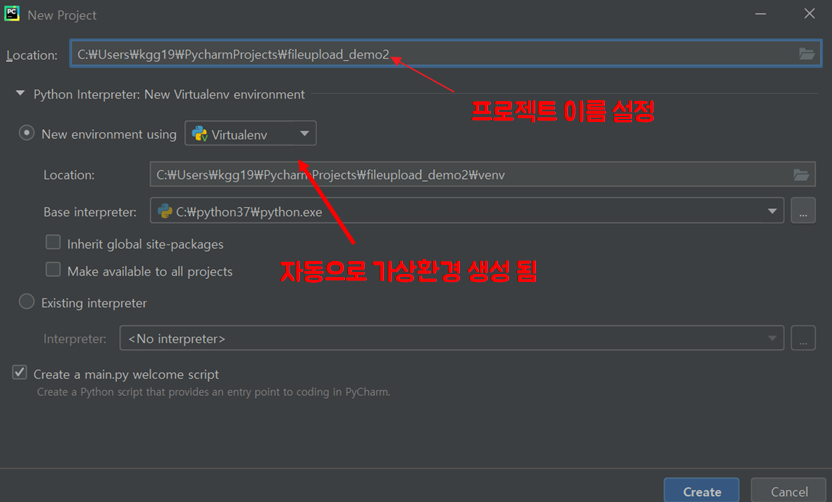The image size is (832, 502).
Task: Select New environment using radio button
Action: [27, 133]
